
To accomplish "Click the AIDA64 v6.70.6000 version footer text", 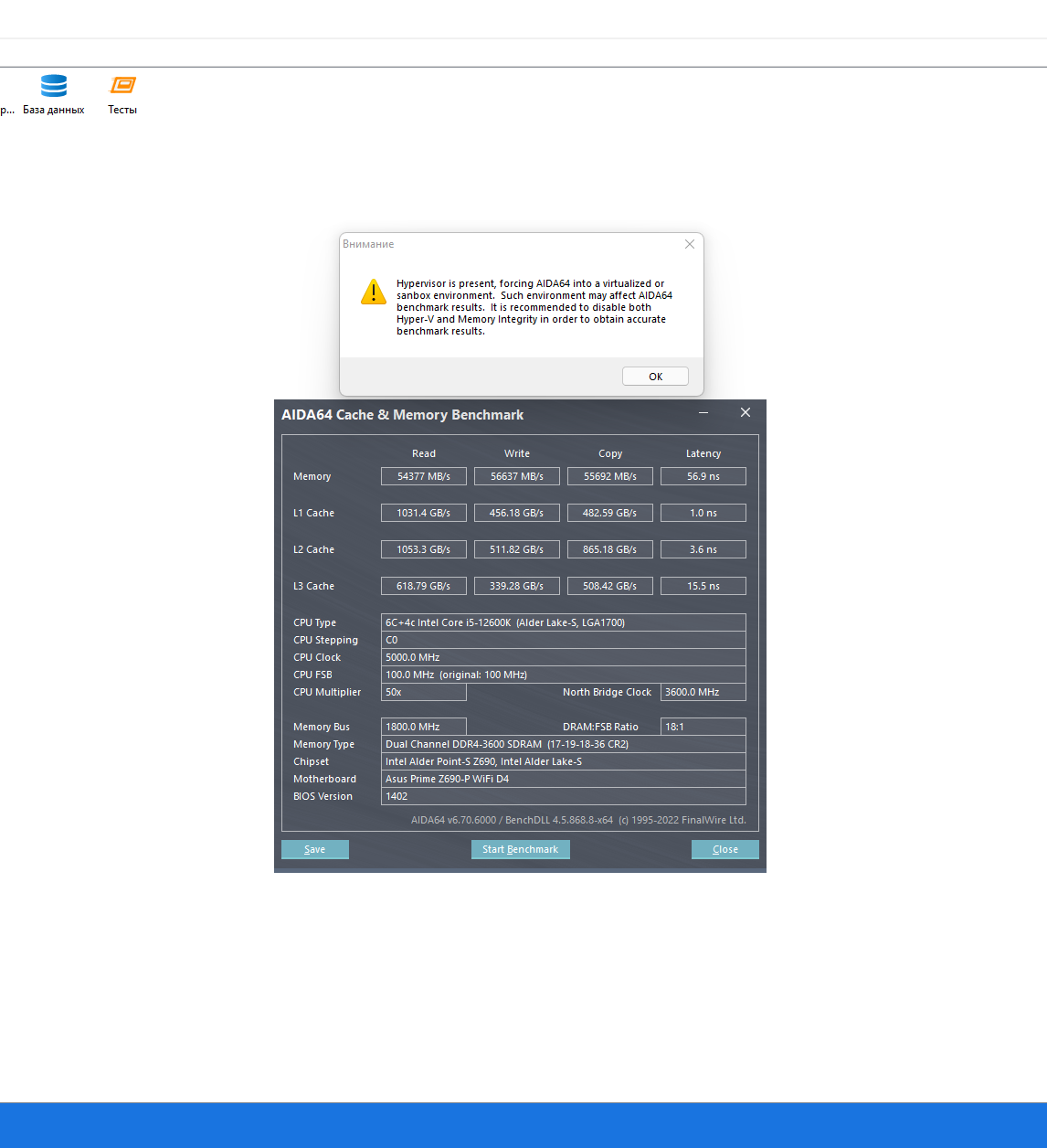I will 578,820.
